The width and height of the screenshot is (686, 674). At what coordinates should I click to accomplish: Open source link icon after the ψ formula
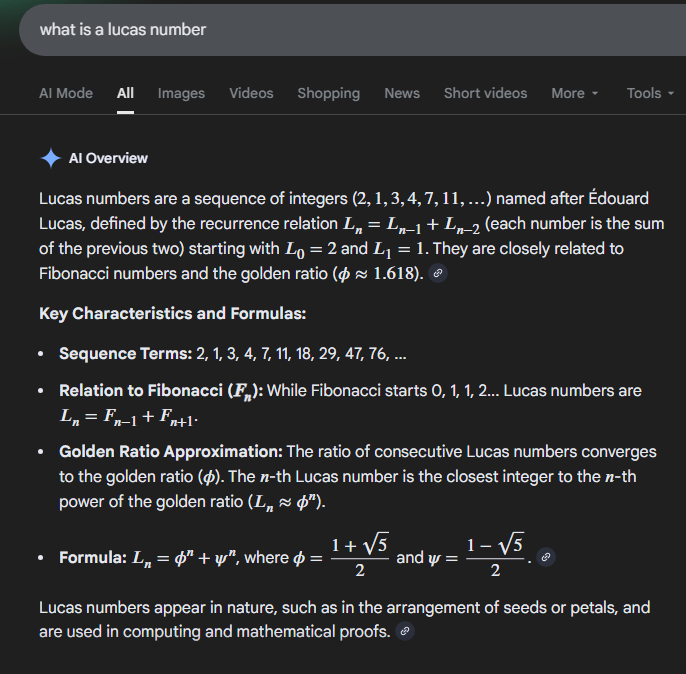tap(546, 557)
